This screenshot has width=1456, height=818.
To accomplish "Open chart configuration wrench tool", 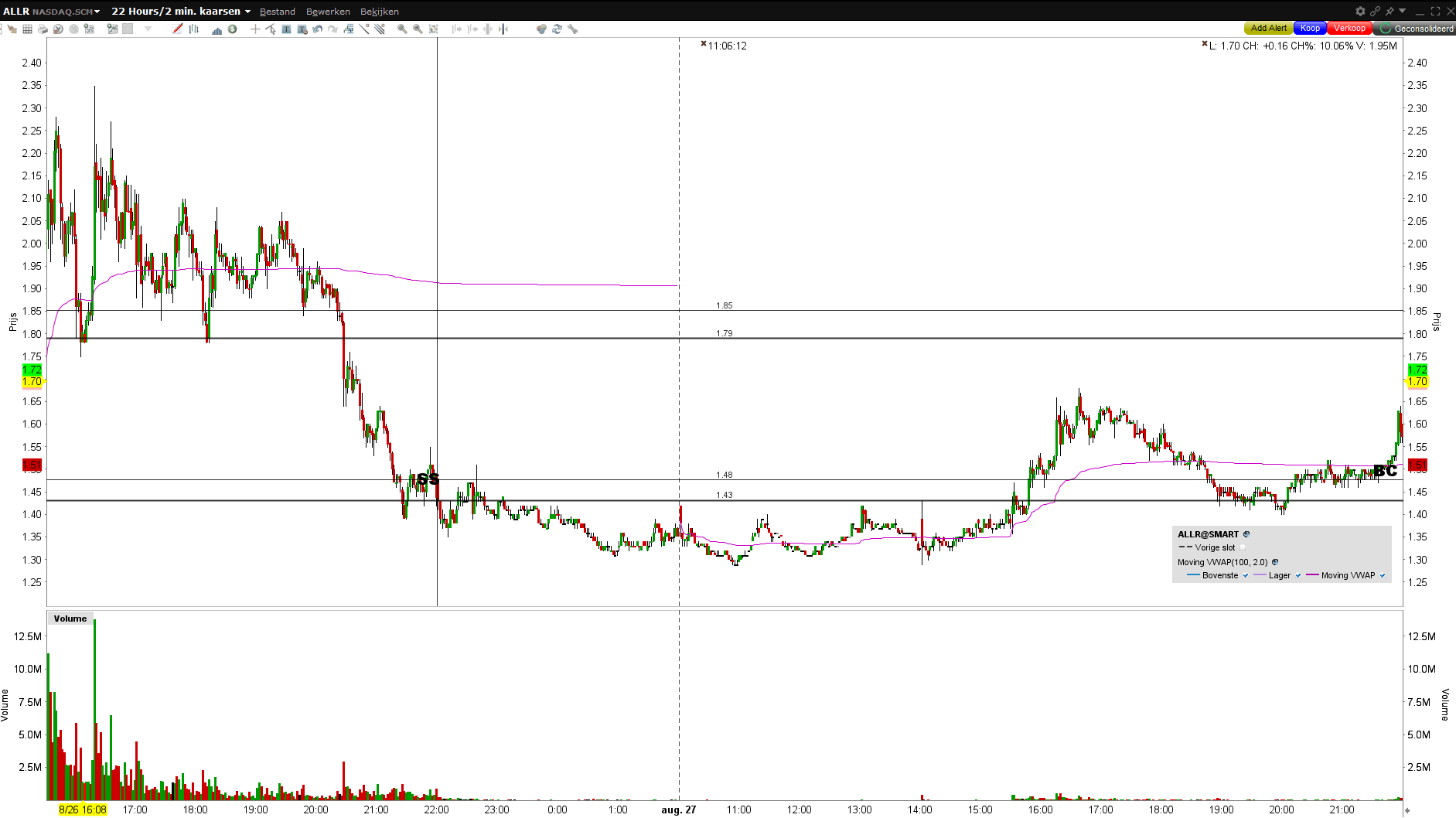I will pyautogui.click(x=572, y=29).
